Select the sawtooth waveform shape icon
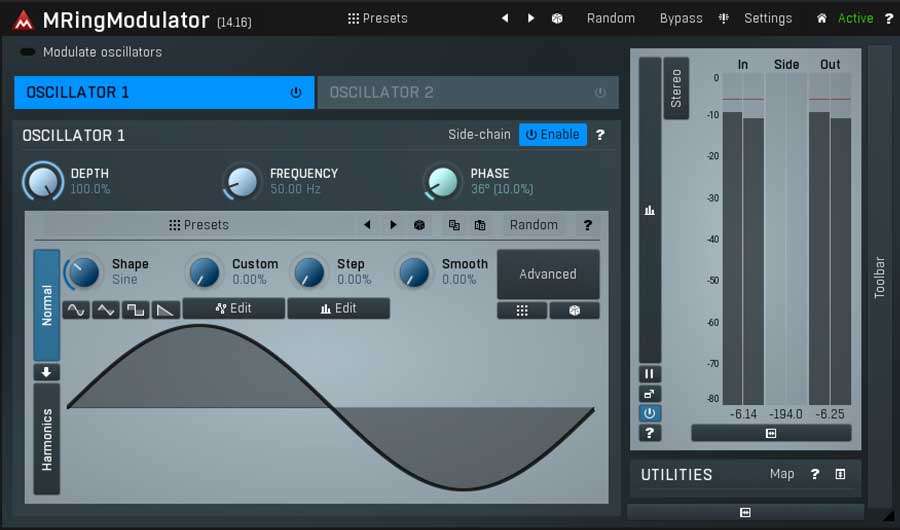Image resolution: width=900 pixels, height=530 pixels. tap(165, 310)
